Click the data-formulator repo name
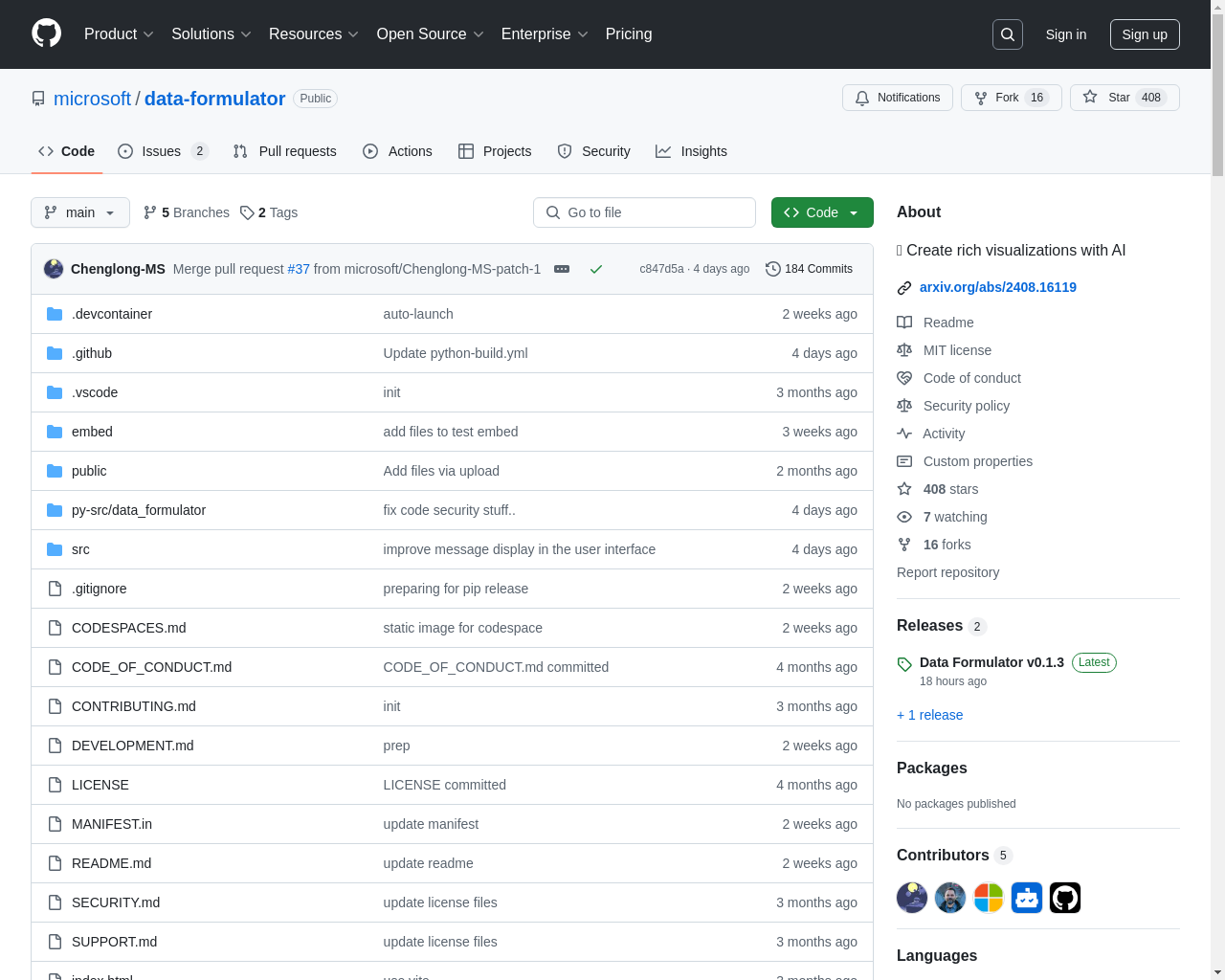1225x980 pixels. (214, 99)
